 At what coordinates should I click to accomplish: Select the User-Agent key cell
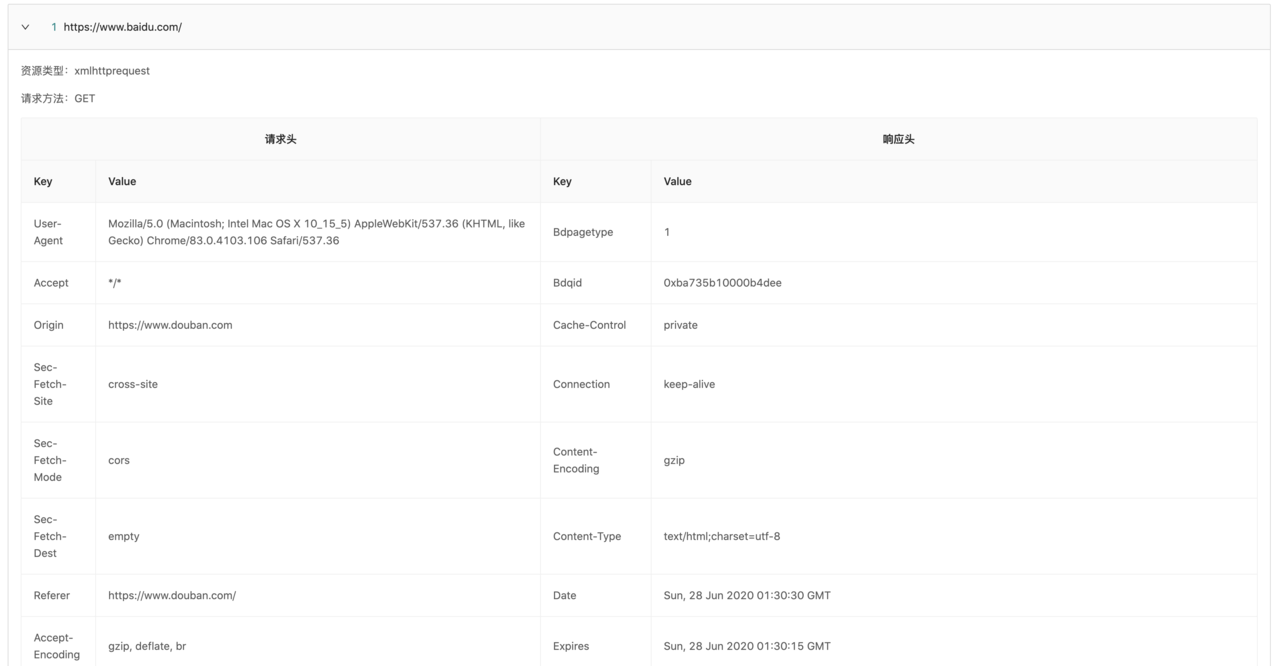tap(59, 232)
